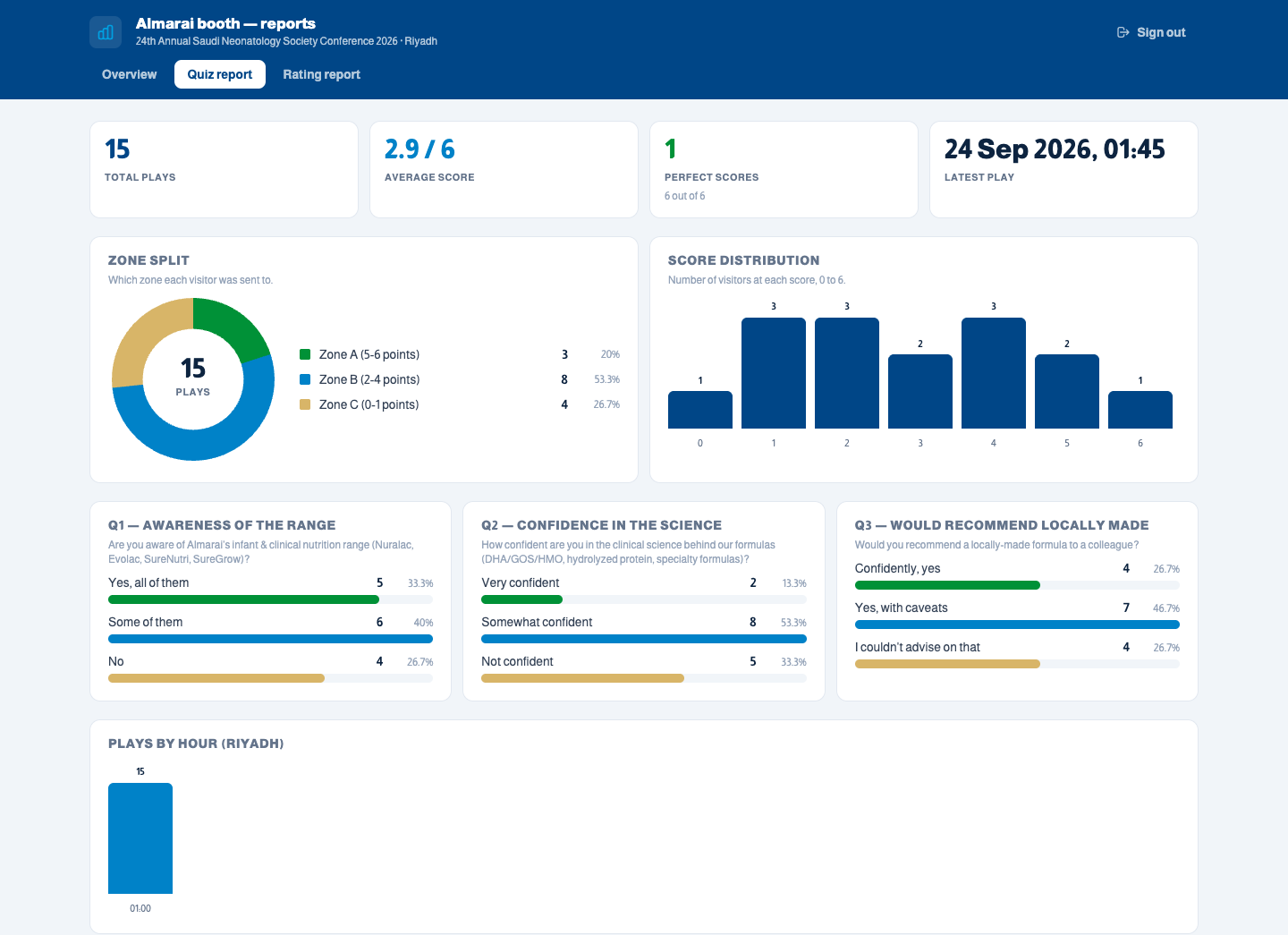Click the Sign out link

pyautogui.click(x=1151, y=32)
